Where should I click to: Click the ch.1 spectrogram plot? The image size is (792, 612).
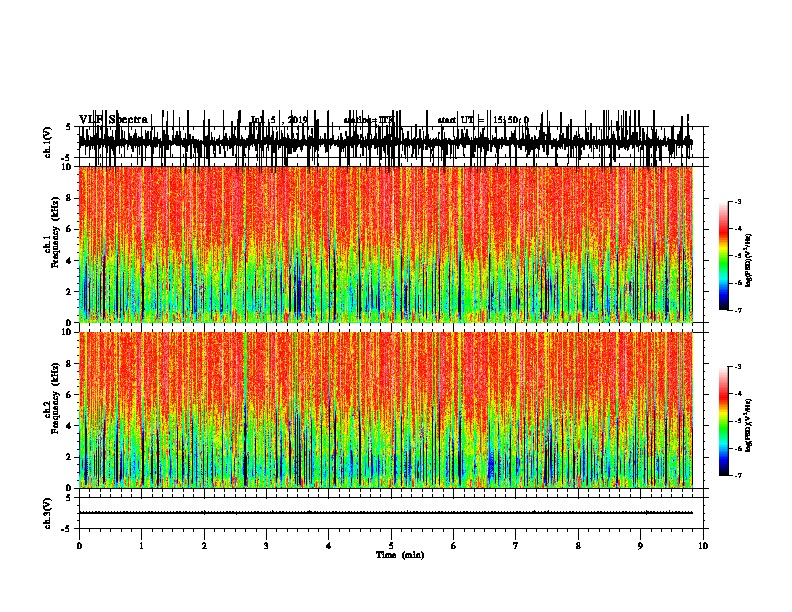point(385,244)
